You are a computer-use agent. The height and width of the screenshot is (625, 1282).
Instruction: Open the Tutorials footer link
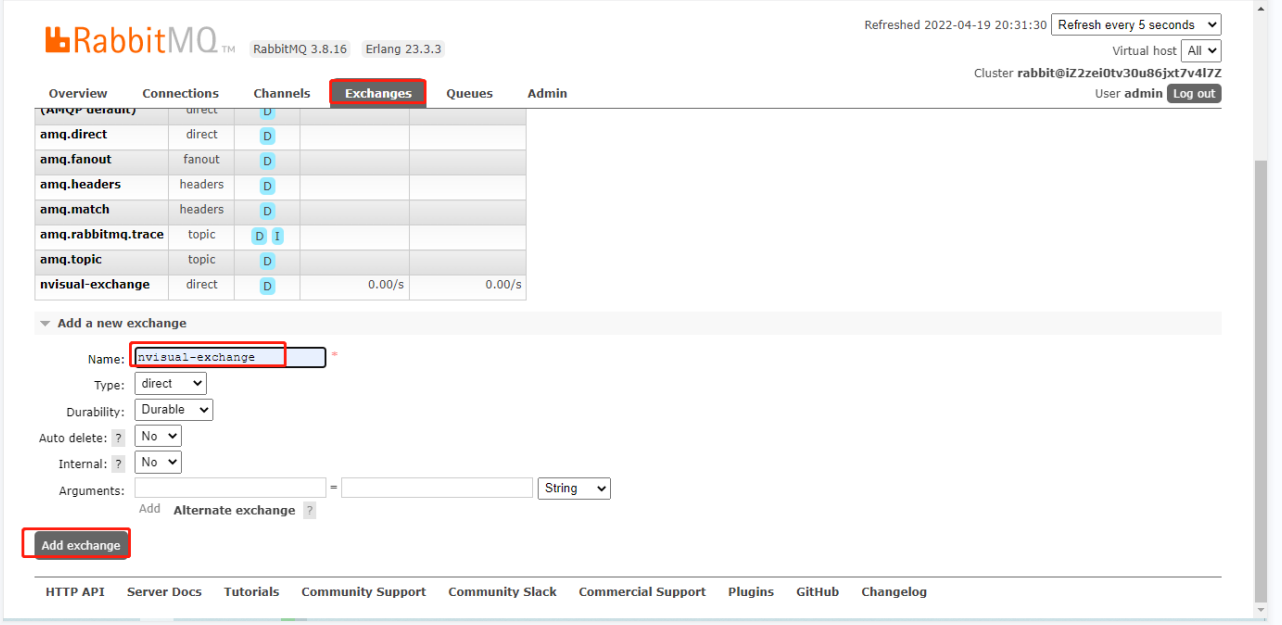click(x=251, y=592)
